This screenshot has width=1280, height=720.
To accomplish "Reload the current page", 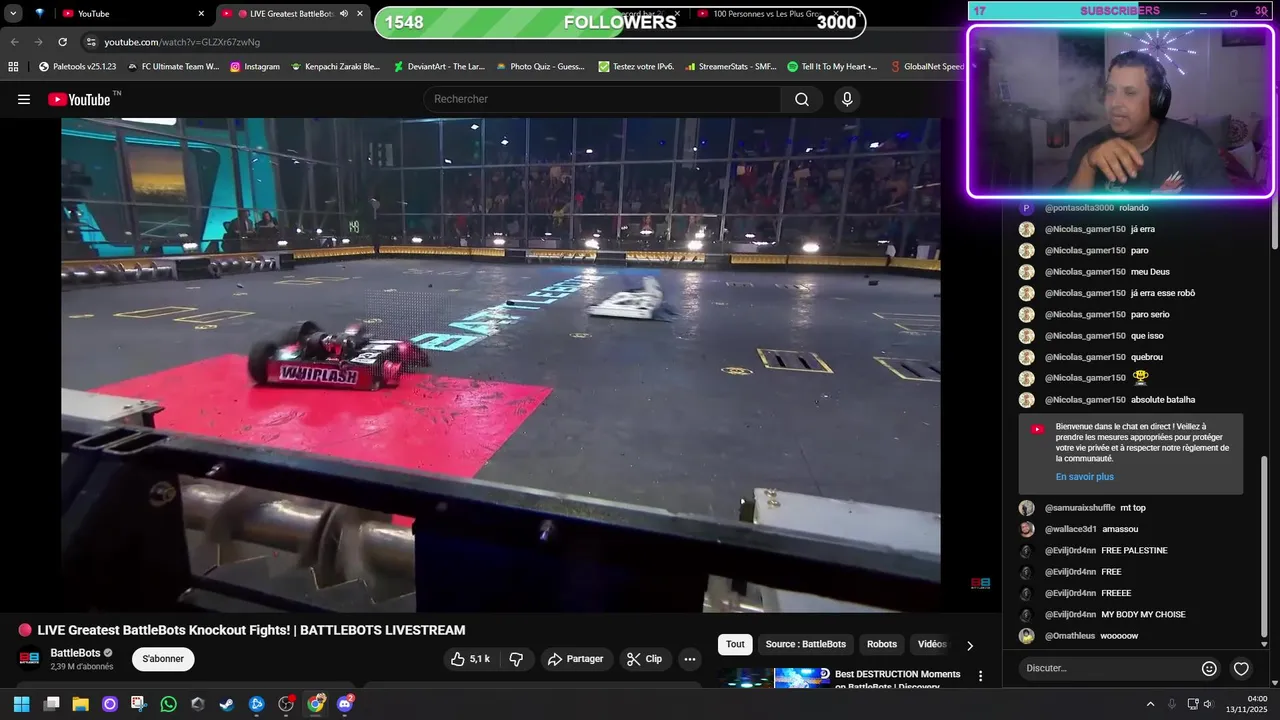I will [x=62, y=42].
